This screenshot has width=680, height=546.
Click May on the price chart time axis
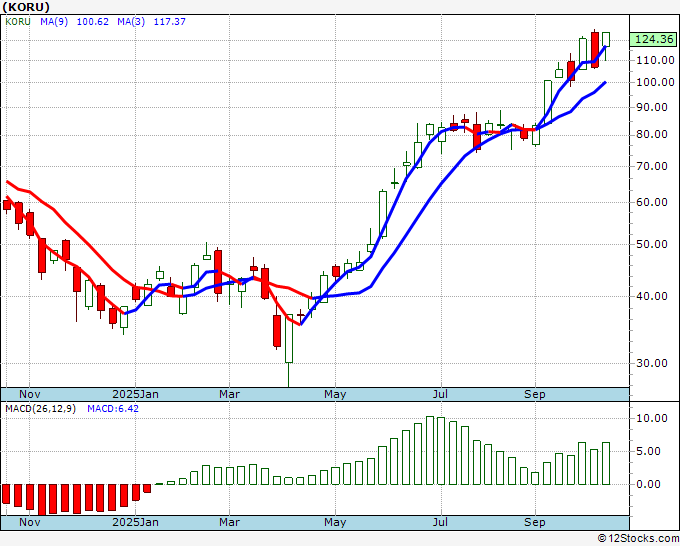click(335, 394)
